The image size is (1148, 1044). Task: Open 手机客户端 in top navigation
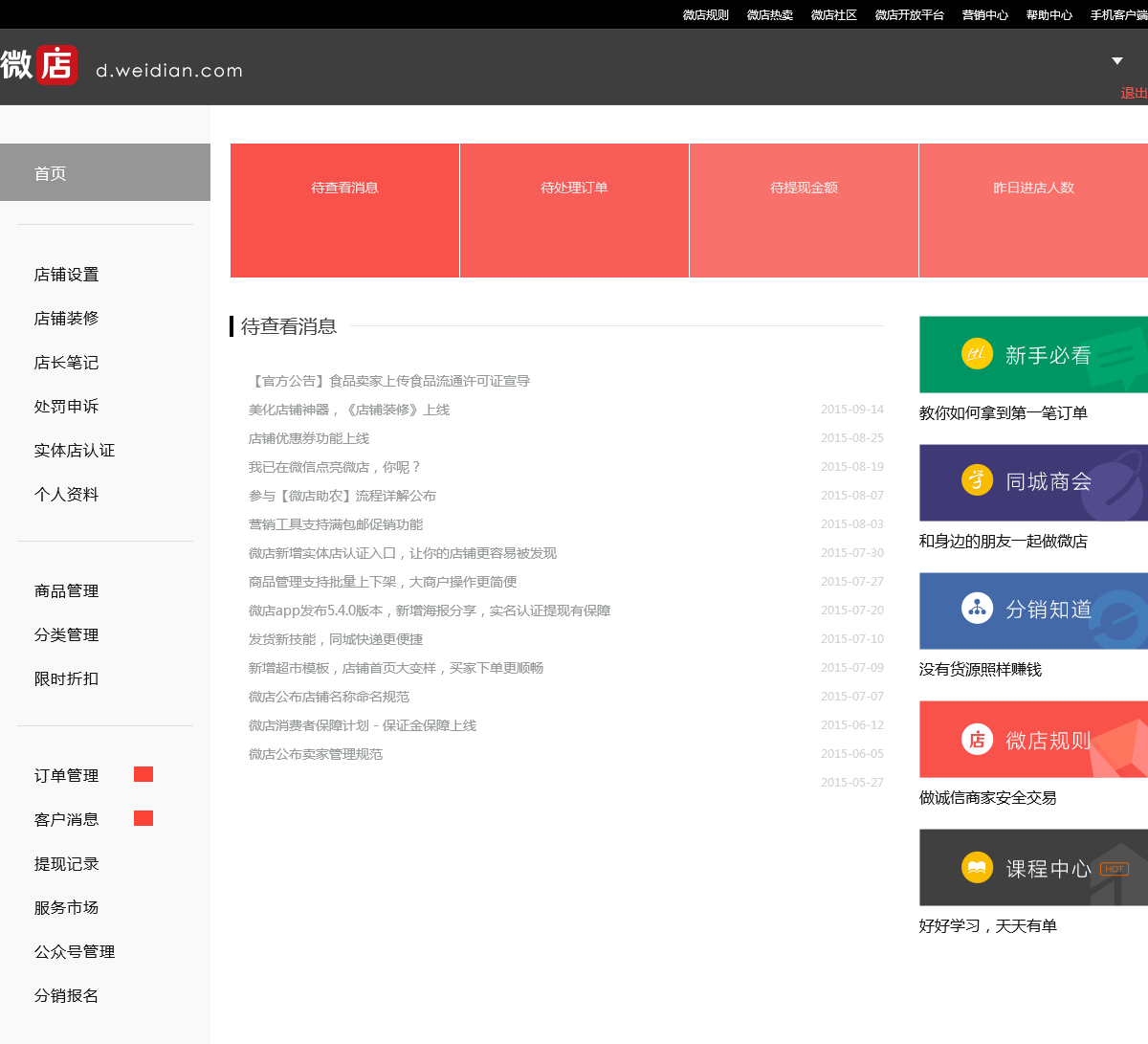click(1119, 14)
